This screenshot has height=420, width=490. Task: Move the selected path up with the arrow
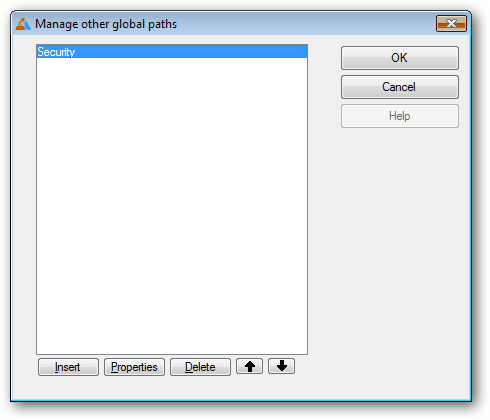[x=249, y=366]
